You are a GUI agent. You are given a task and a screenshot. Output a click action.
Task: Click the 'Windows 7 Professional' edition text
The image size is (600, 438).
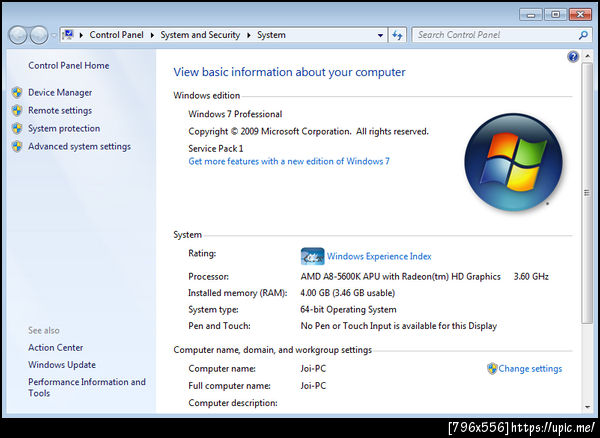click(235, 114)
